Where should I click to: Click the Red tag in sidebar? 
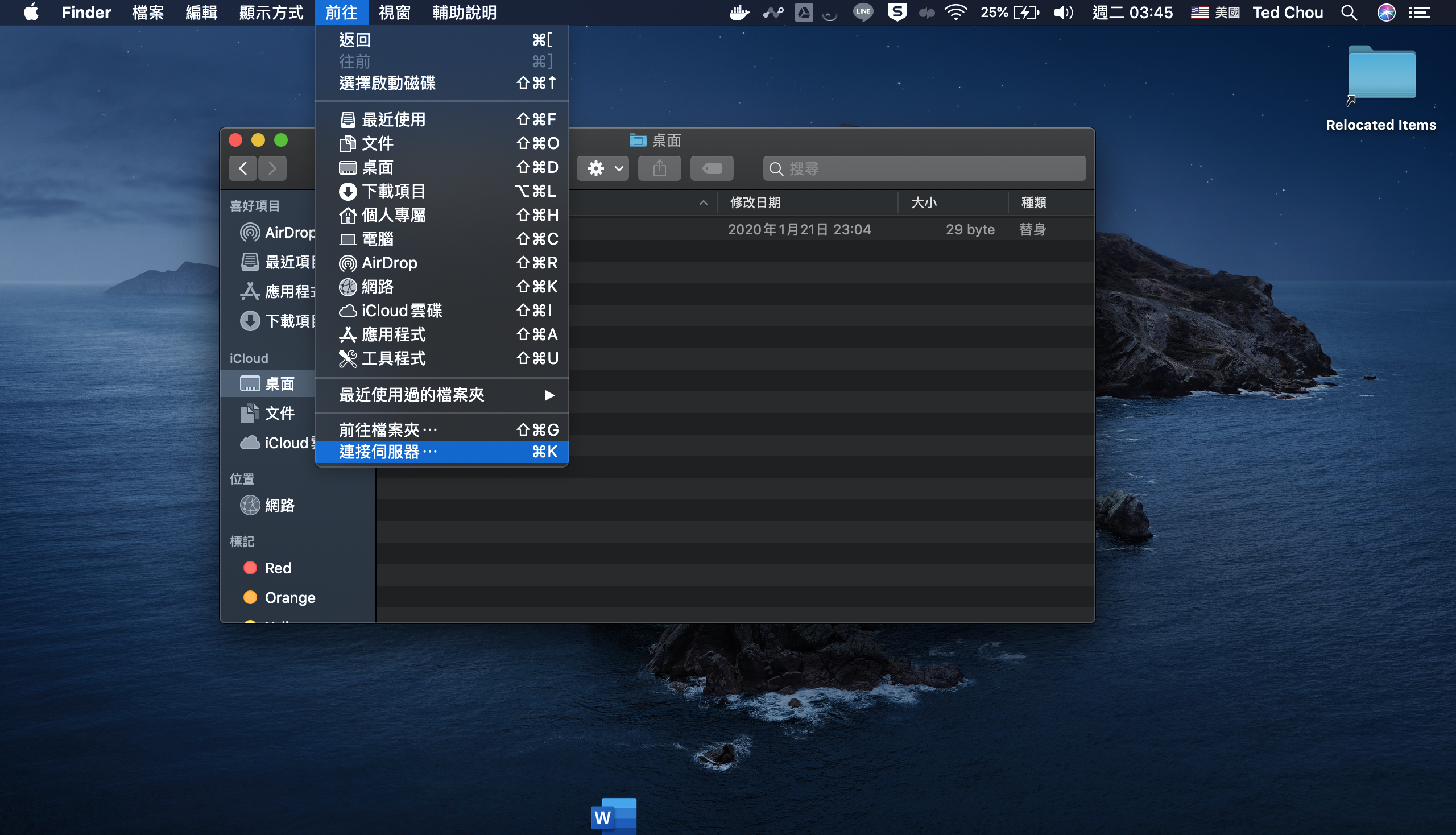point(278,568)
